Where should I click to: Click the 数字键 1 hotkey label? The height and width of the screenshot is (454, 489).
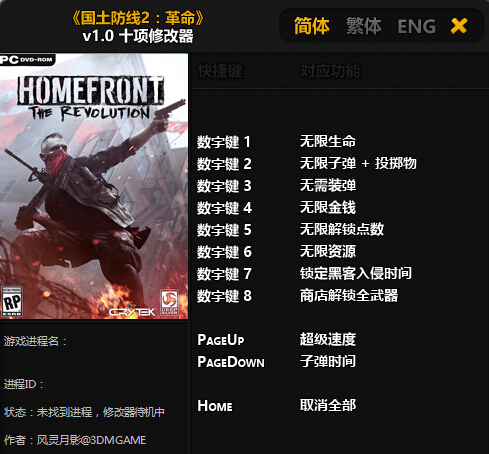[x=223, y=142]
